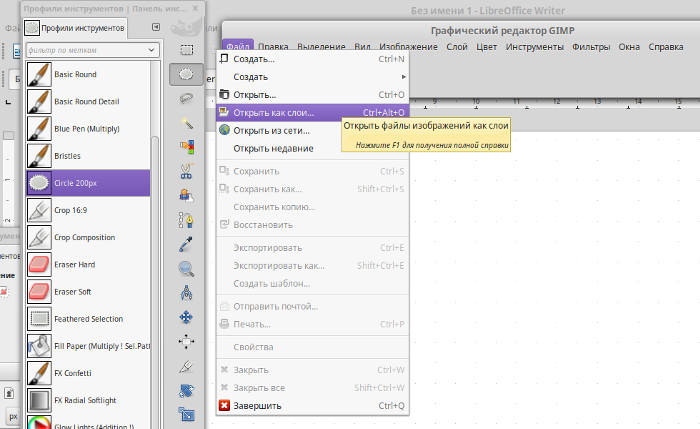Choose the Eraser Hard preset
This screenshot has height=429, width=700.
(x=88, y=265)
